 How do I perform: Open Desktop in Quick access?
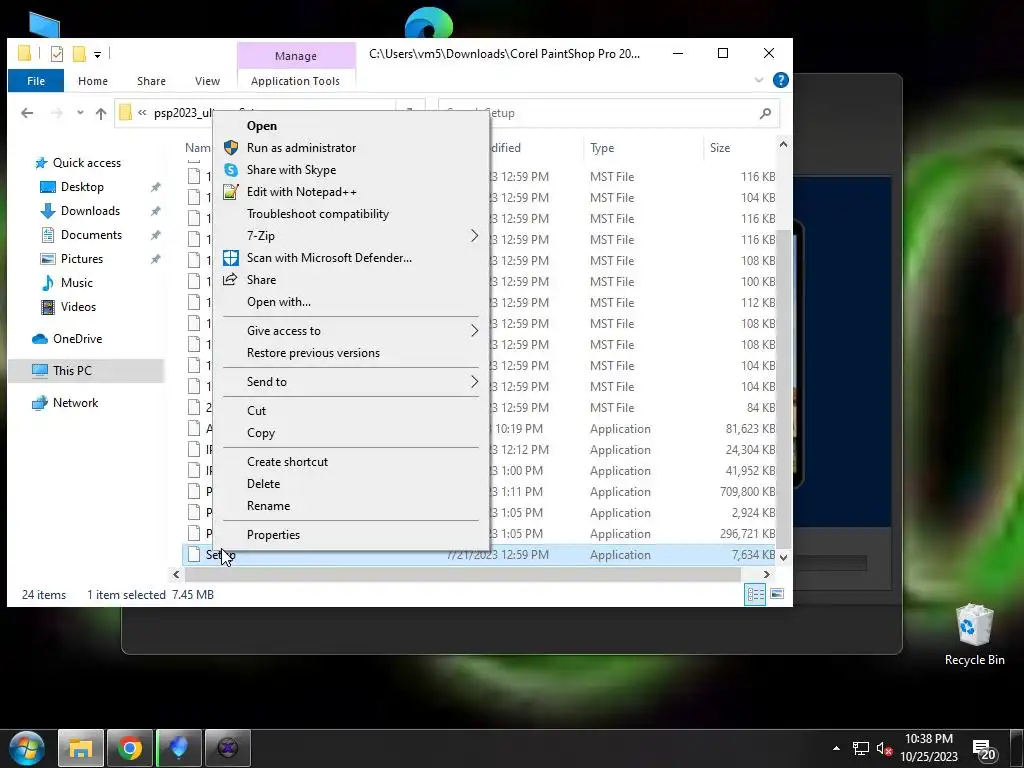click(82, 187)
